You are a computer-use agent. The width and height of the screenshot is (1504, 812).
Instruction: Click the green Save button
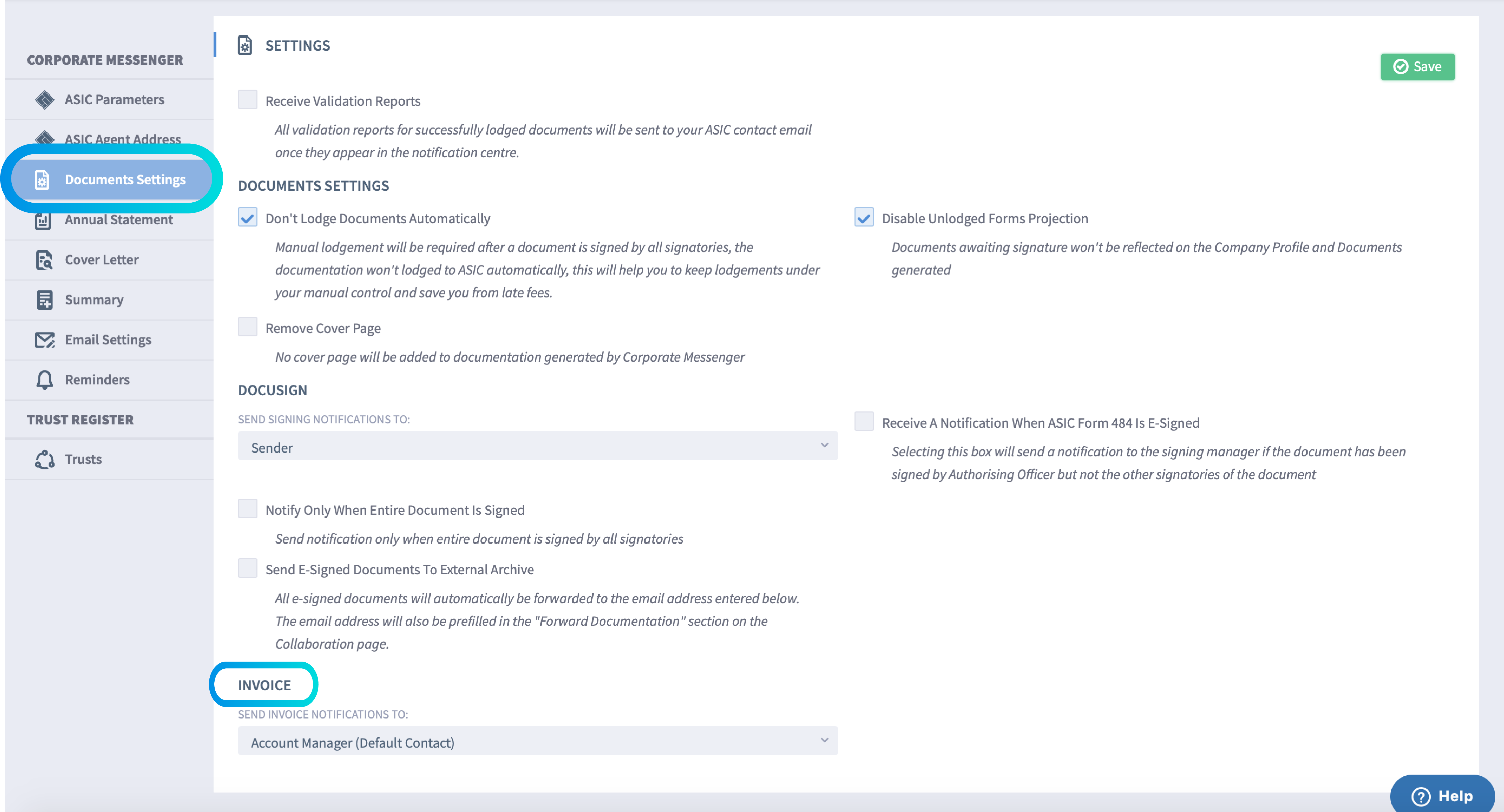(1417, 67)
